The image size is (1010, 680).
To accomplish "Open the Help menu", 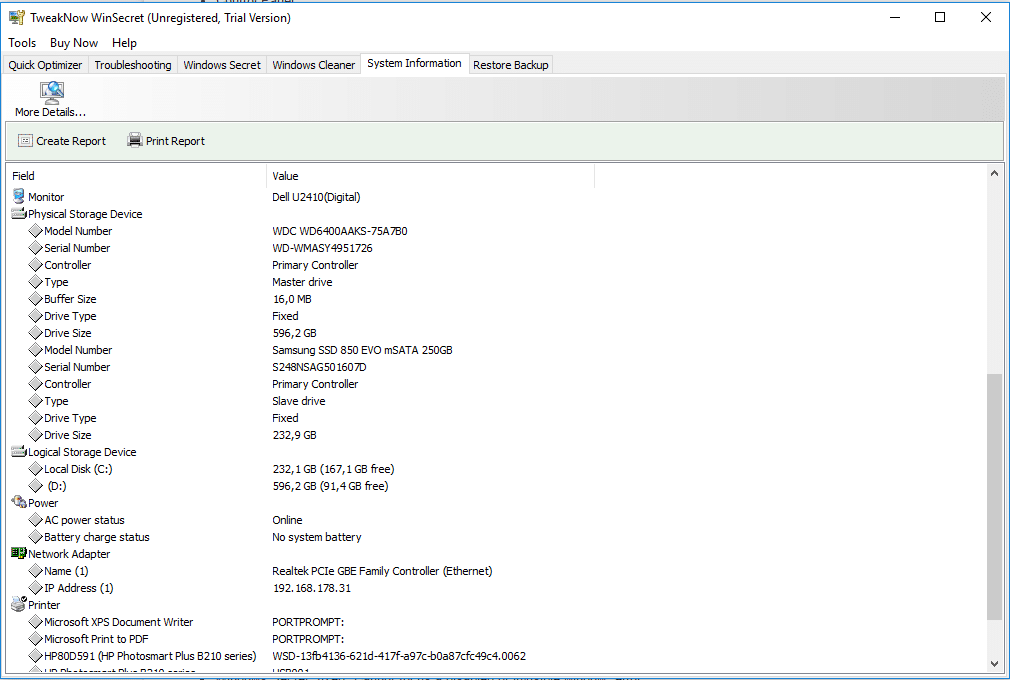I will (124, 42).
